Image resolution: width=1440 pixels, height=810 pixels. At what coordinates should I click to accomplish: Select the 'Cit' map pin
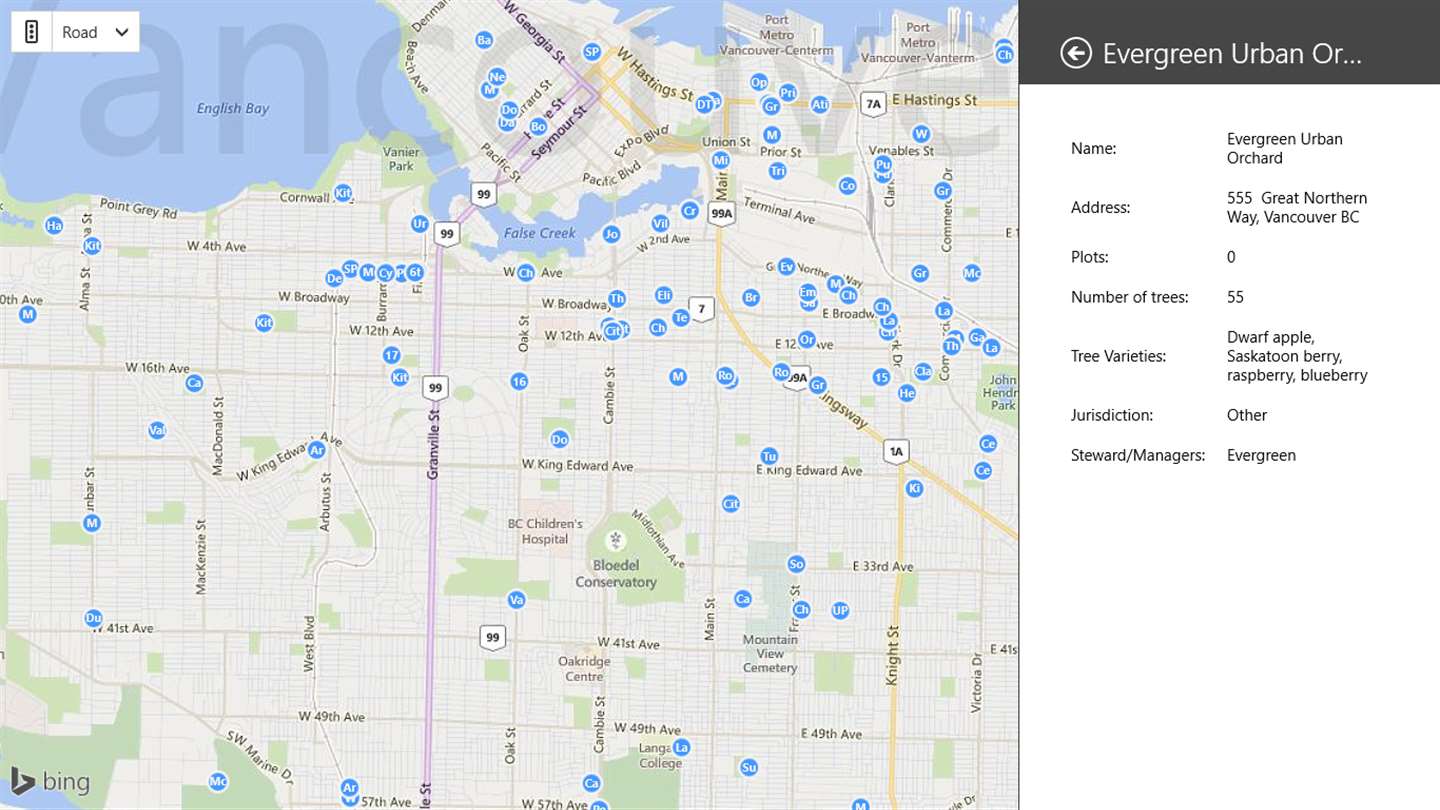pyautogui.click(x=731, y=504)
